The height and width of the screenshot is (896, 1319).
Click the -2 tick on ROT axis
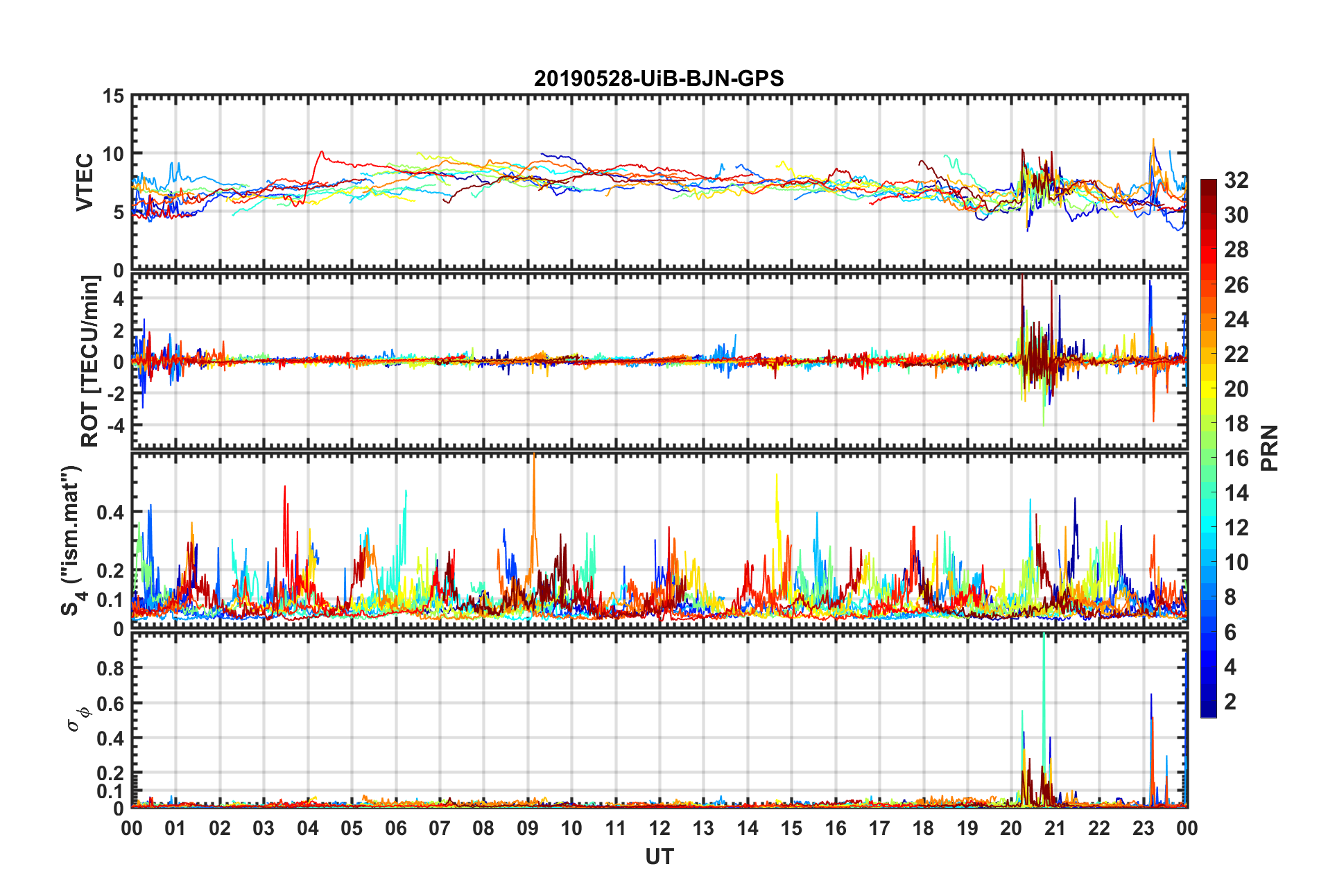pyautogui.click(x=117, y=393)
